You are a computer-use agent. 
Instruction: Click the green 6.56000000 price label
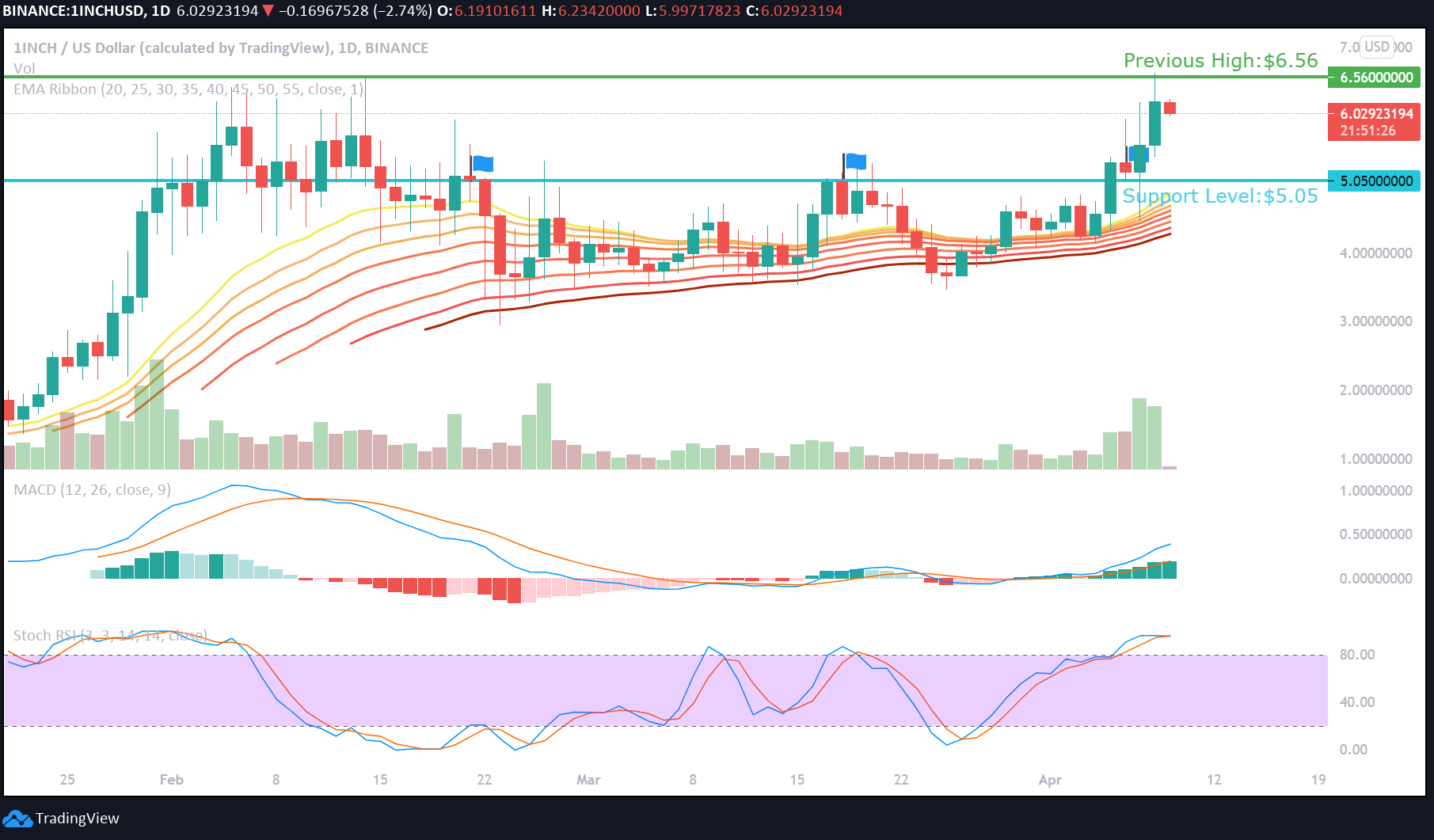(1374, 78)
